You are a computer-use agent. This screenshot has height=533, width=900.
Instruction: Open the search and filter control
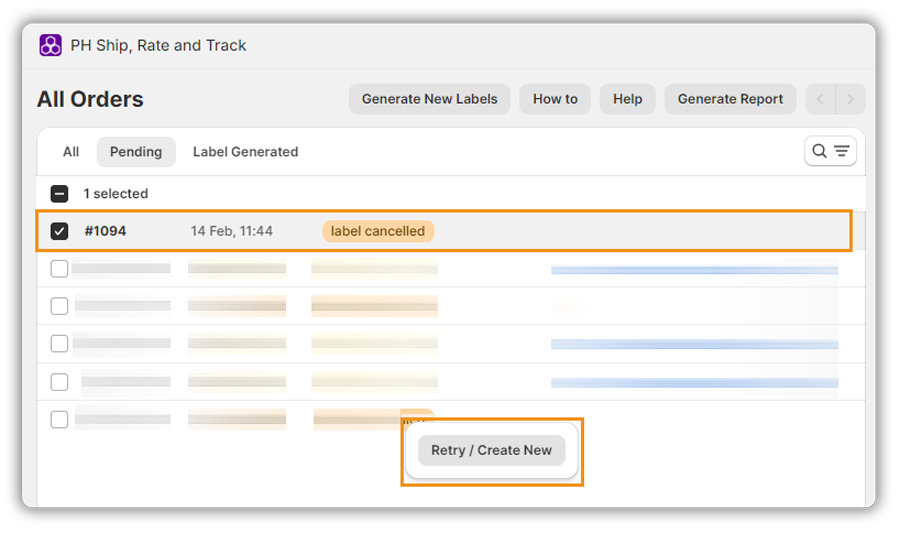(830, 151)
